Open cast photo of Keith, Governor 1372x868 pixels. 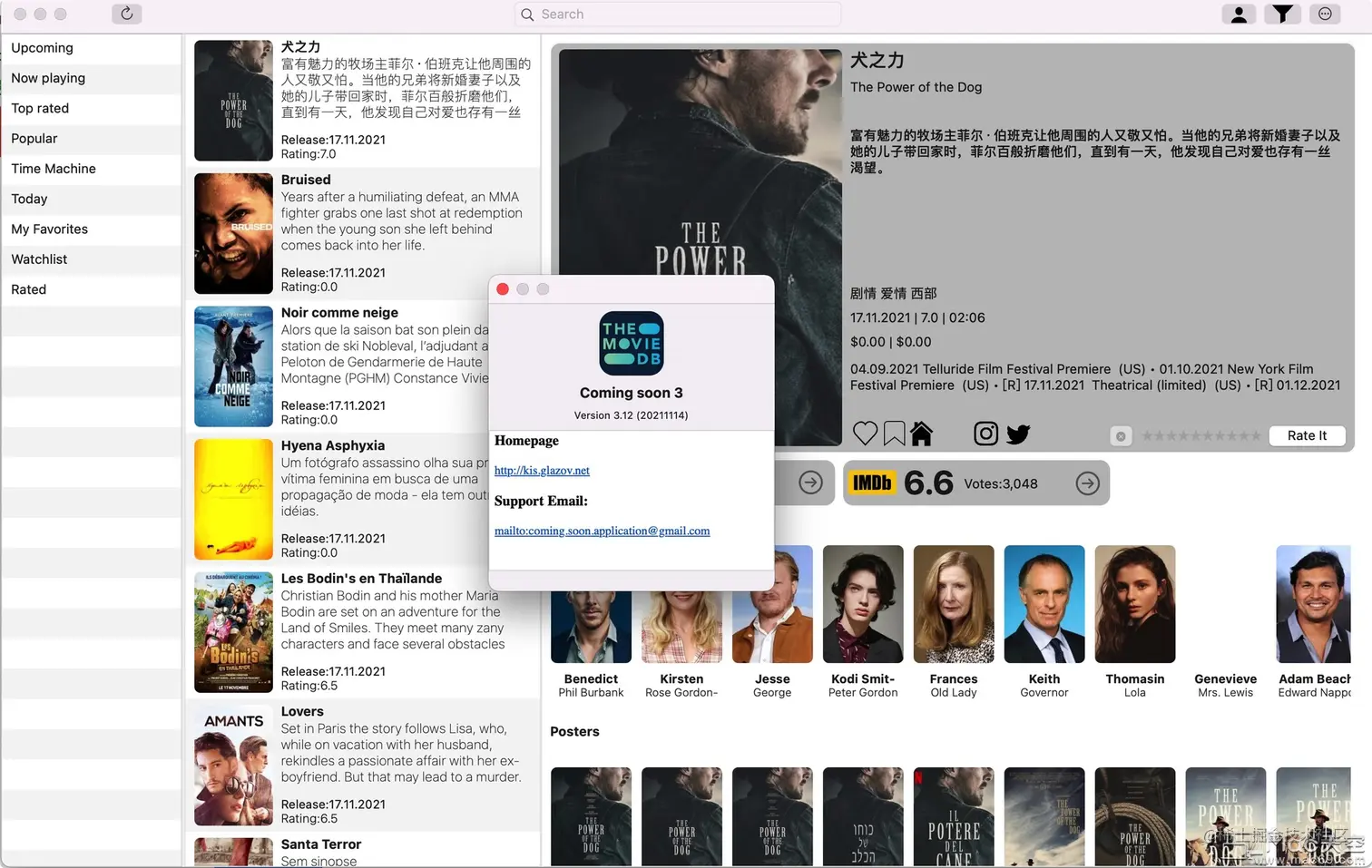1044,604
